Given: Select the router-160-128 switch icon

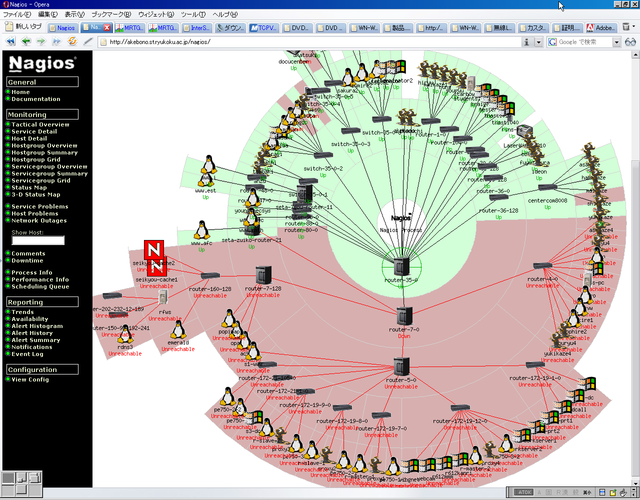Looking at the screenshot, I should click(210, 276).
